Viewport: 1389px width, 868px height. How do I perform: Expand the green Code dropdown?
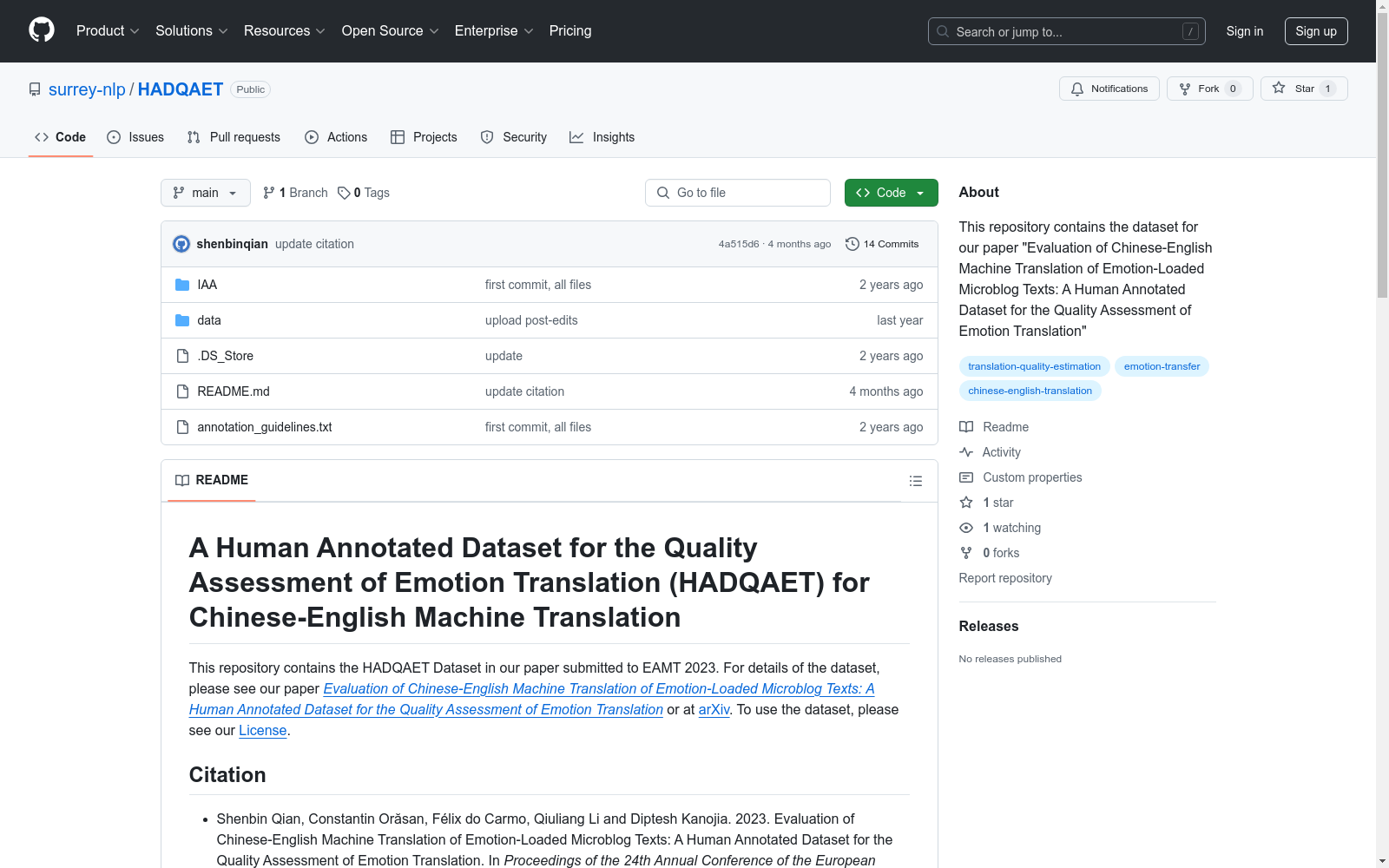coord(892,193)
